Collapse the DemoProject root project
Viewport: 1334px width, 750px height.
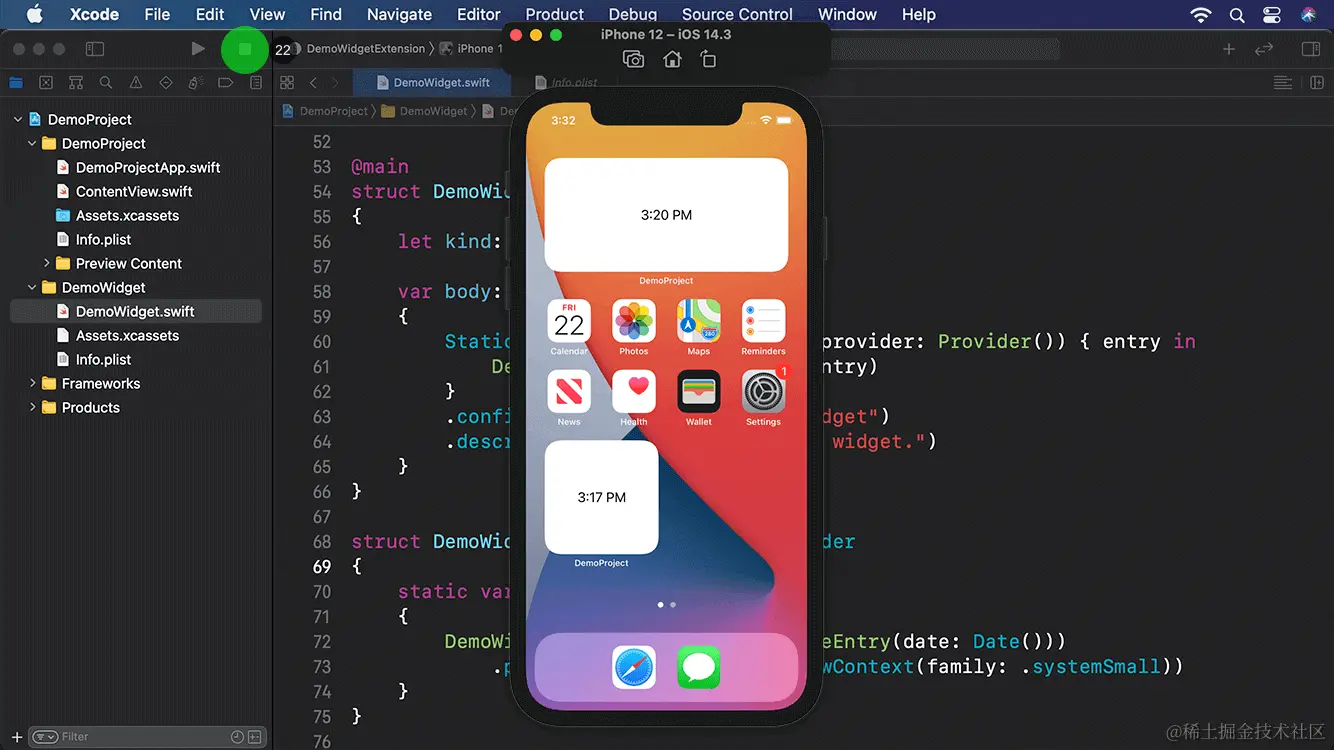pyautogui.click(x=17, y=119)
